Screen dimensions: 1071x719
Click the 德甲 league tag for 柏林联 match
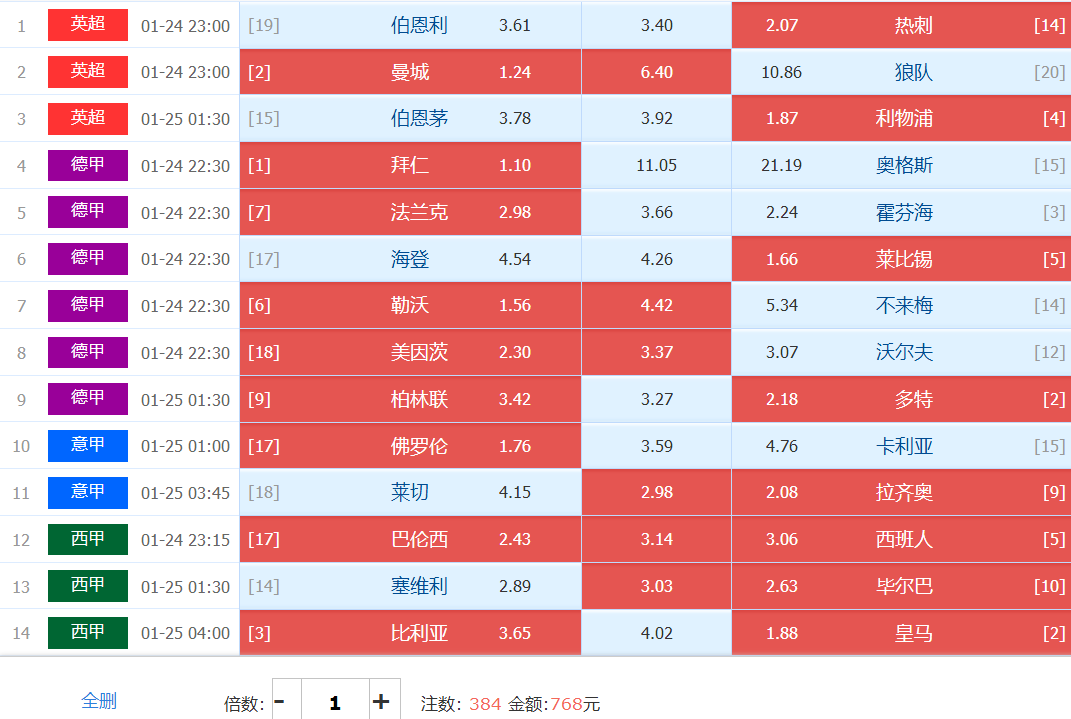[88, 399]
